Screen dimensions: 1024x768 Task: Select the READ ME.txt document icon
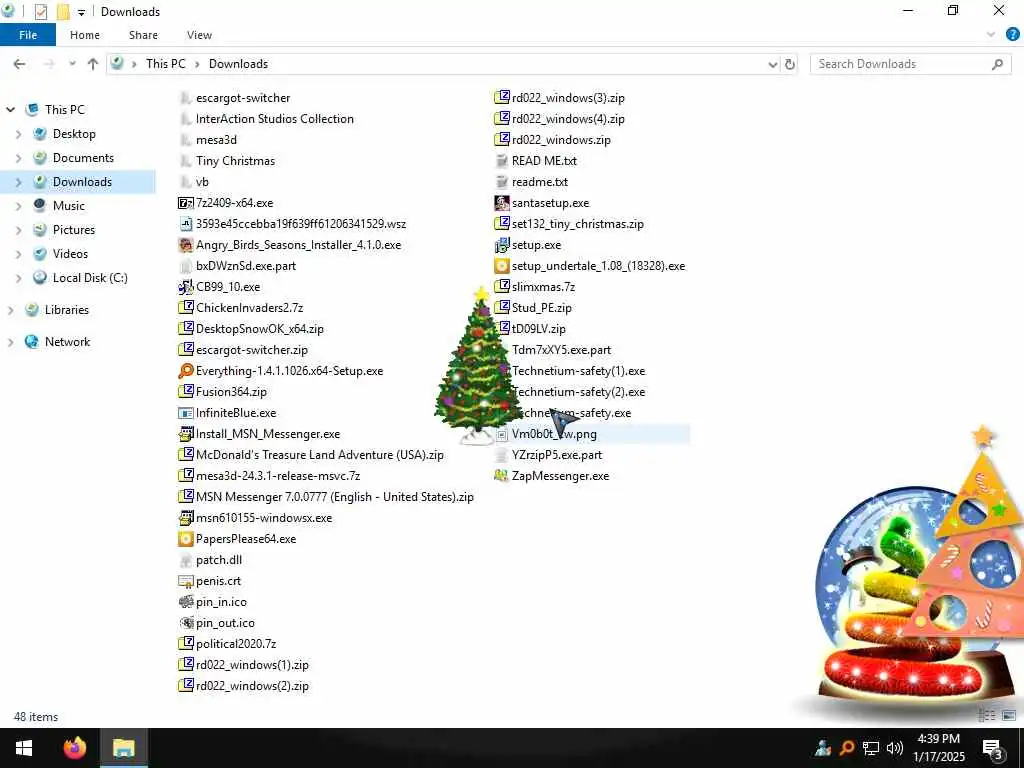[x=502, y=161]
